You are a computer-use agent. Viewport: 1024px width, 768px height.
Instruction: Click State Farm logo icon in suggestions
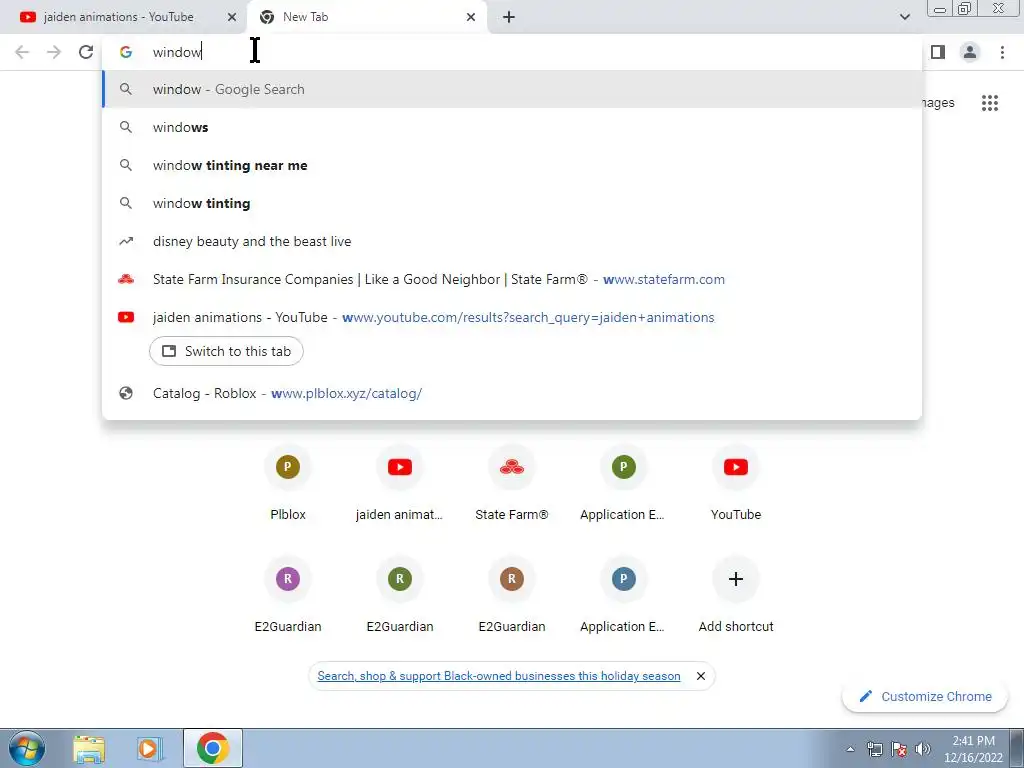(126, 280)
